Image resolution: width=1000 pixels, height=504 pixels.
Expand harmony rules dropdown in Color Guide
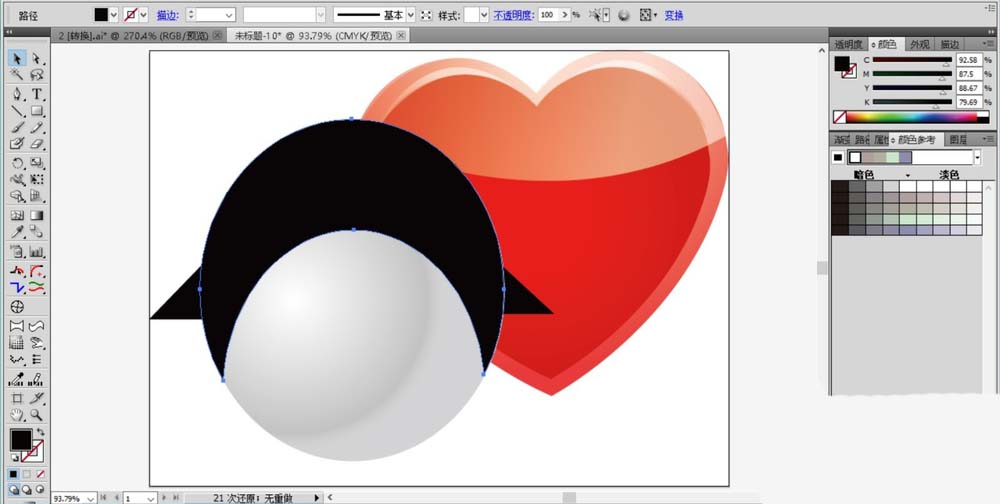[977, 158]
